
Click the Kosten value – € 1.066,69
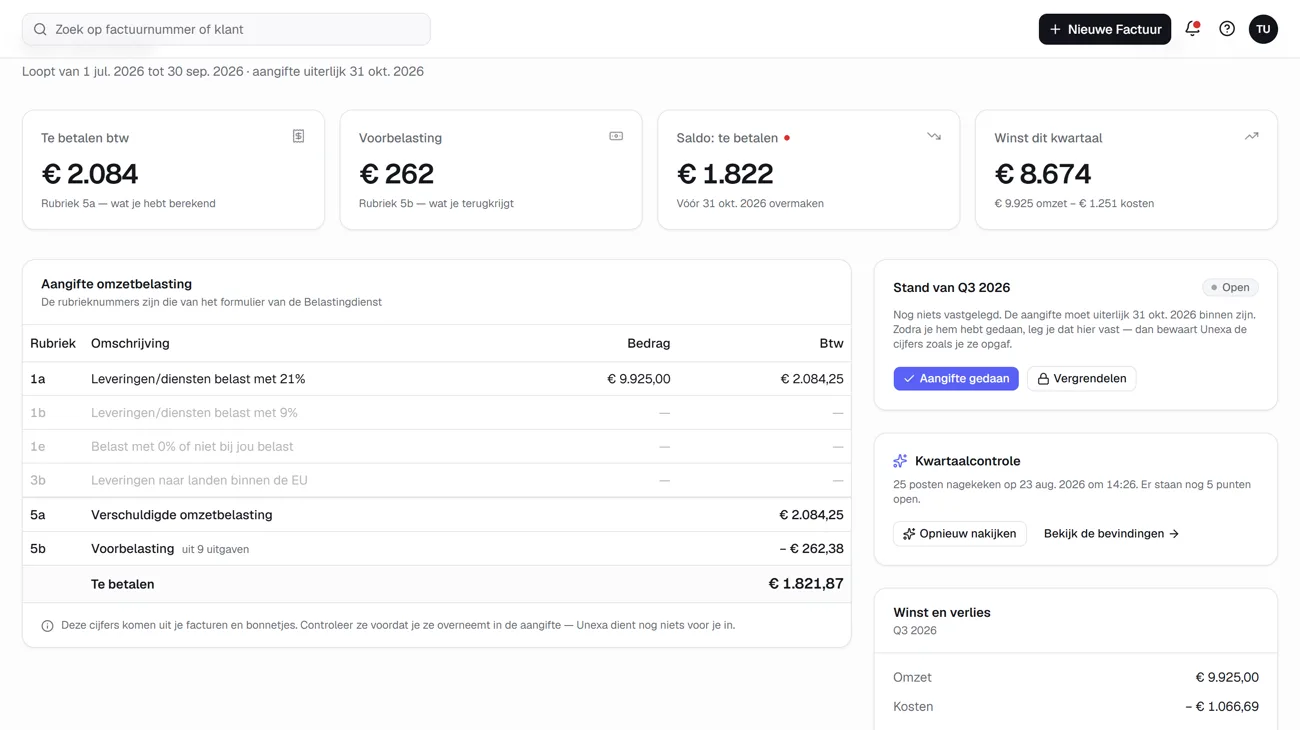coord(1222,707)
